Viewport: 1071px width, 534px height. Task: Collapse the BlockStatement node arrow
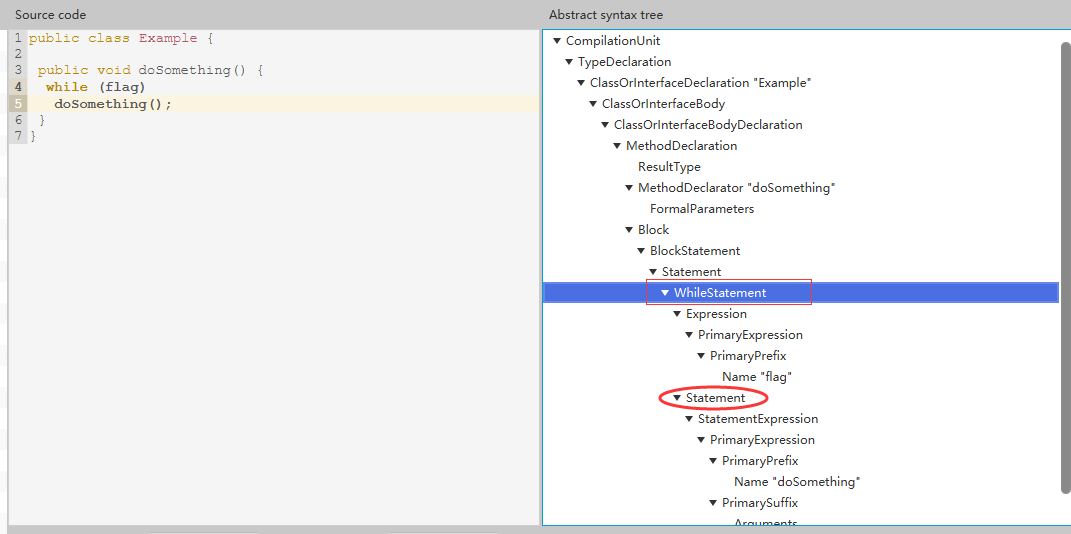pyautogui.click(x=640, y=251)
